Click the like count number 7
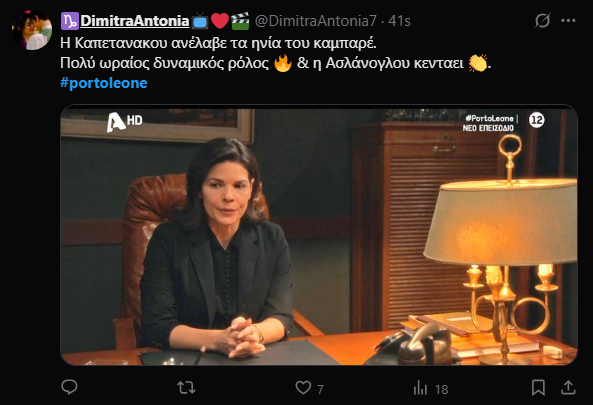This screenshot has width=593, height=405. [320, 389]
